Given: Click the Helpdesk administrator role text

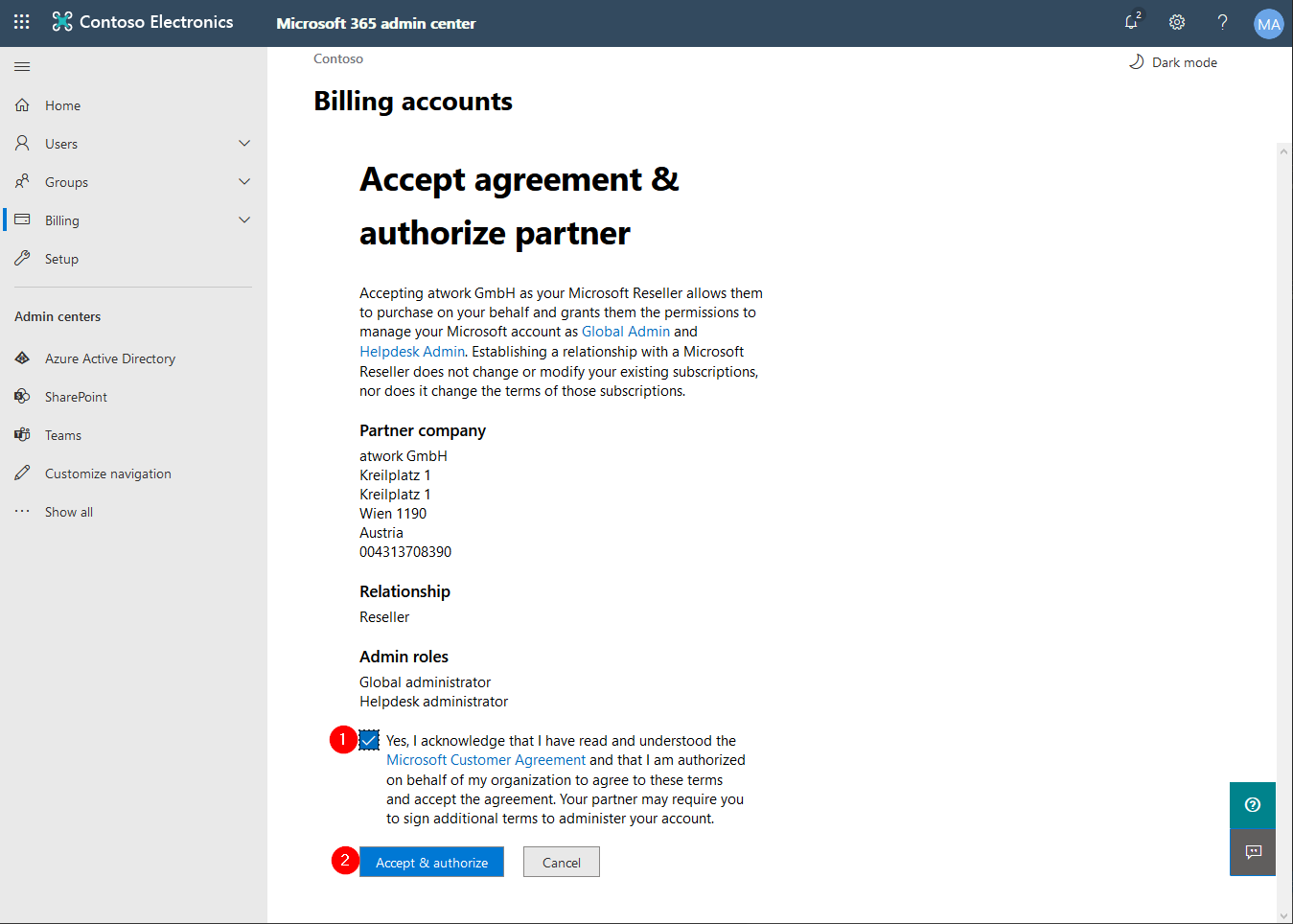Looking at the screenshot, I should click(x=434, y=702).
